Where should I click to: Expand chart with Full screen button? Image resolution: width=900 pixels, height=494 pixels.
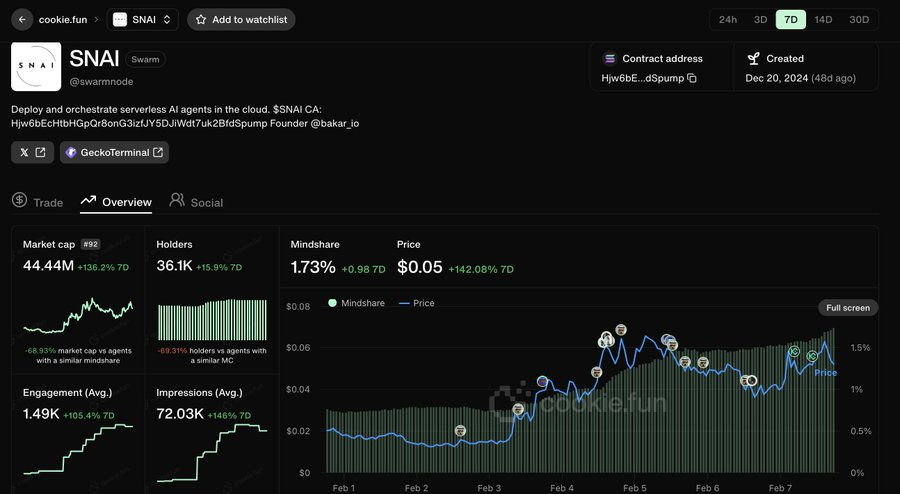coord(848,307)
